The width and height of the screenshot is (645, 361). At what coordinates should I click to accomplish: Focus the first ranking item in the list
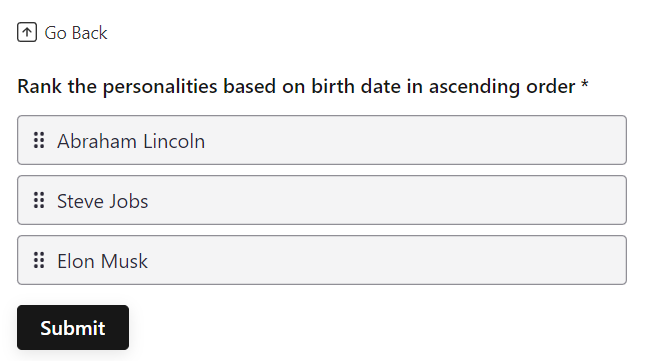tap(322, 140)
